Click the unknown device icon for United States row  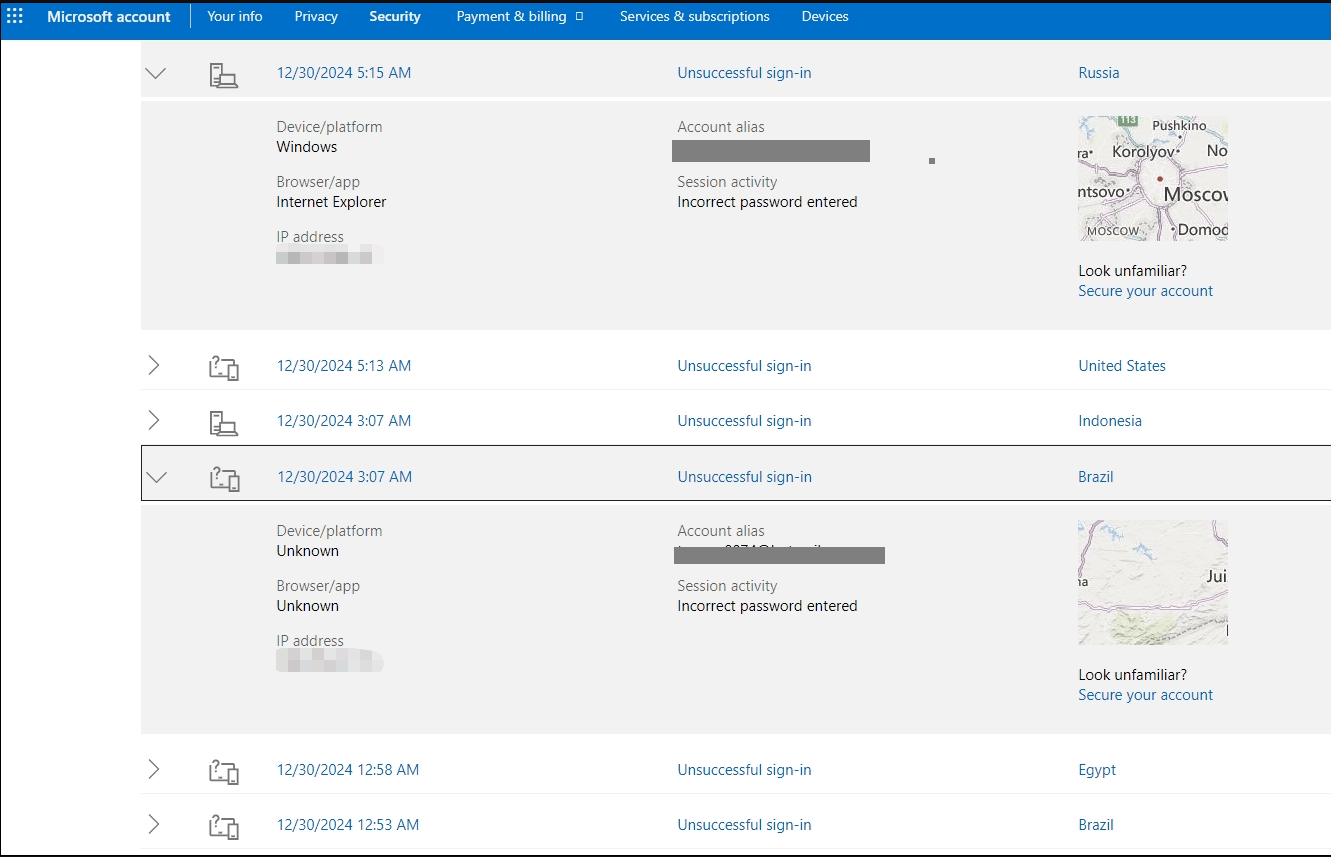coord(224,367)
